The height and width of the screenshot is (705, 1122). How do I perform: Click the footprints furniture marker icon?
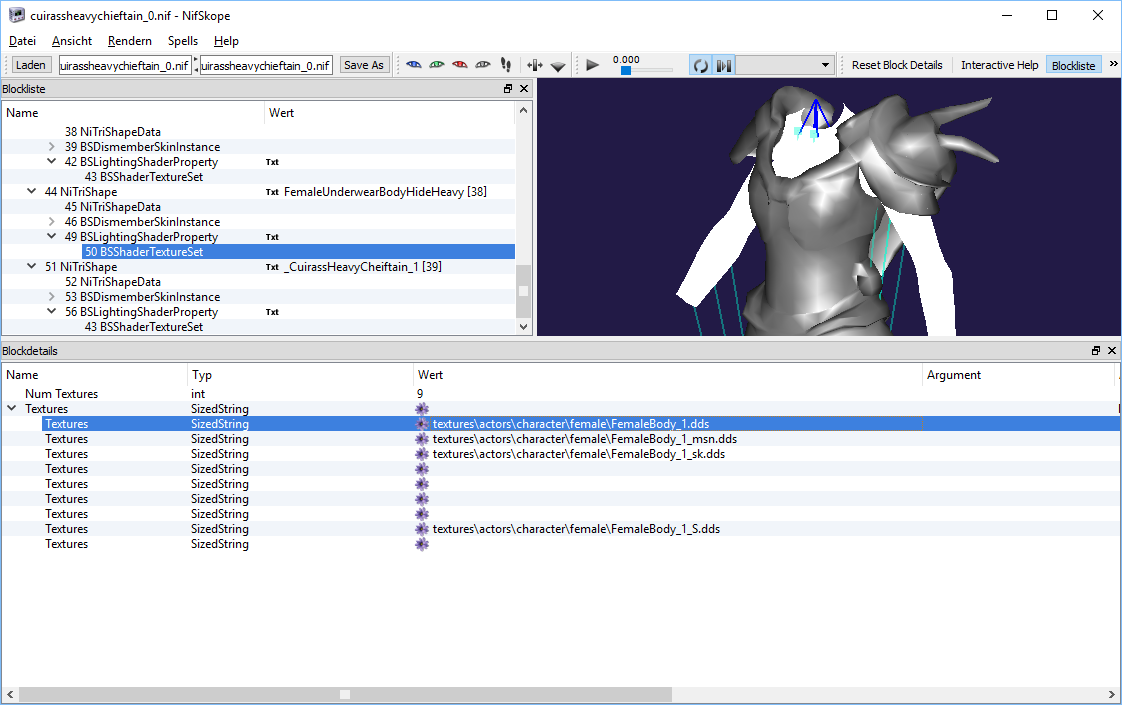(506, 64)
